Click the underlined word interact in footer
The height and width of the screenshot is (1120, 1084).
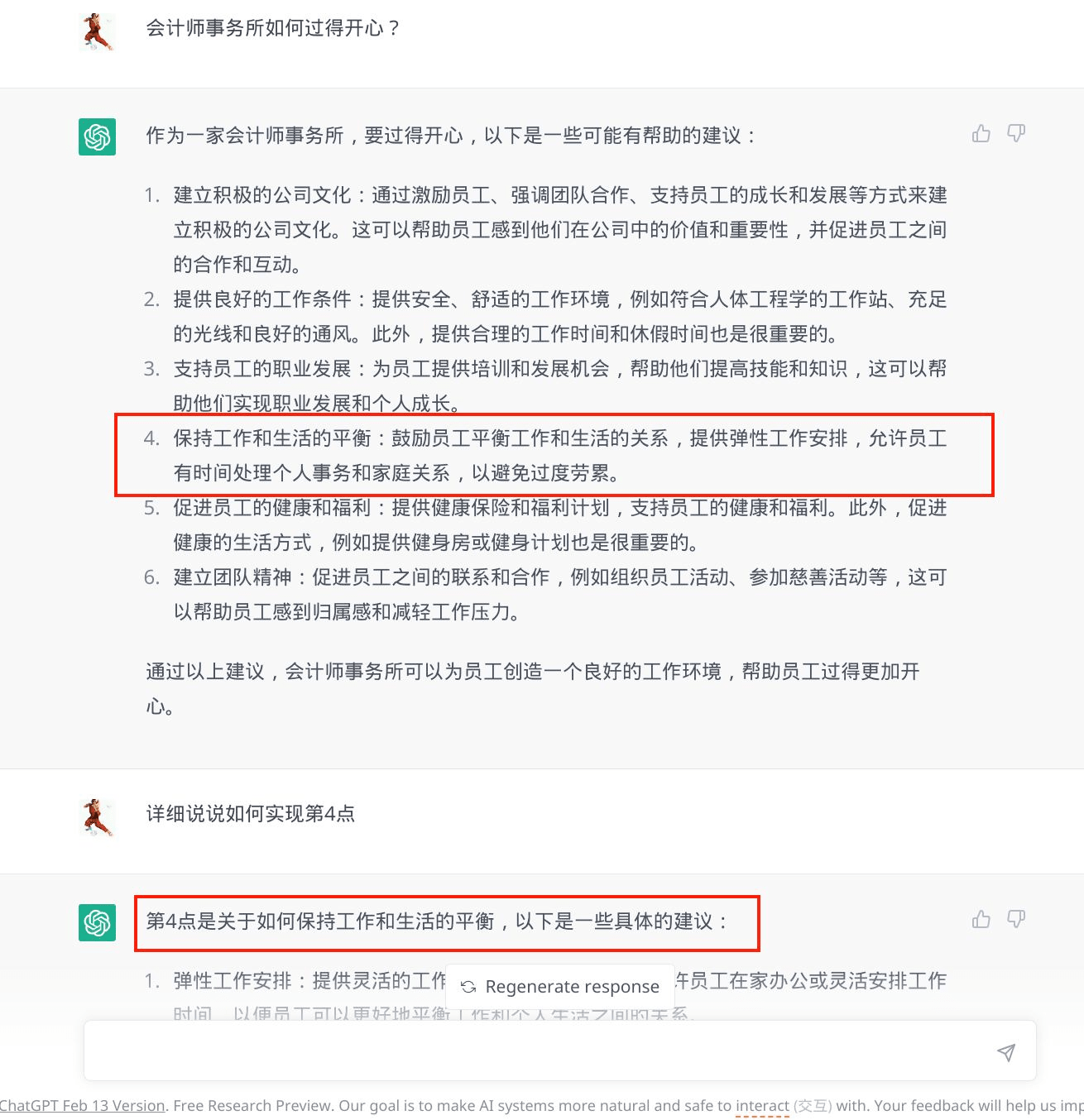(x=762, y=1105)
